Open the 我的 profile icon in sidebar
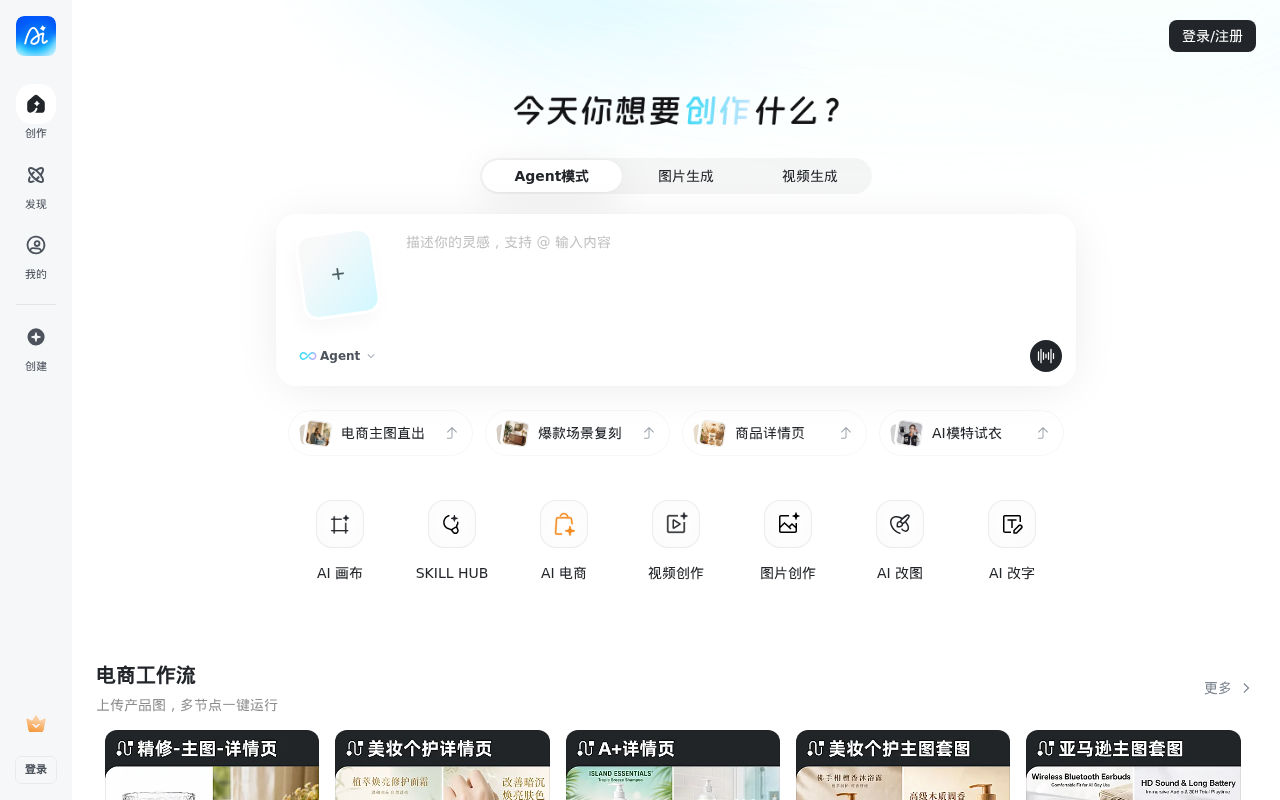 click(36, 245)
